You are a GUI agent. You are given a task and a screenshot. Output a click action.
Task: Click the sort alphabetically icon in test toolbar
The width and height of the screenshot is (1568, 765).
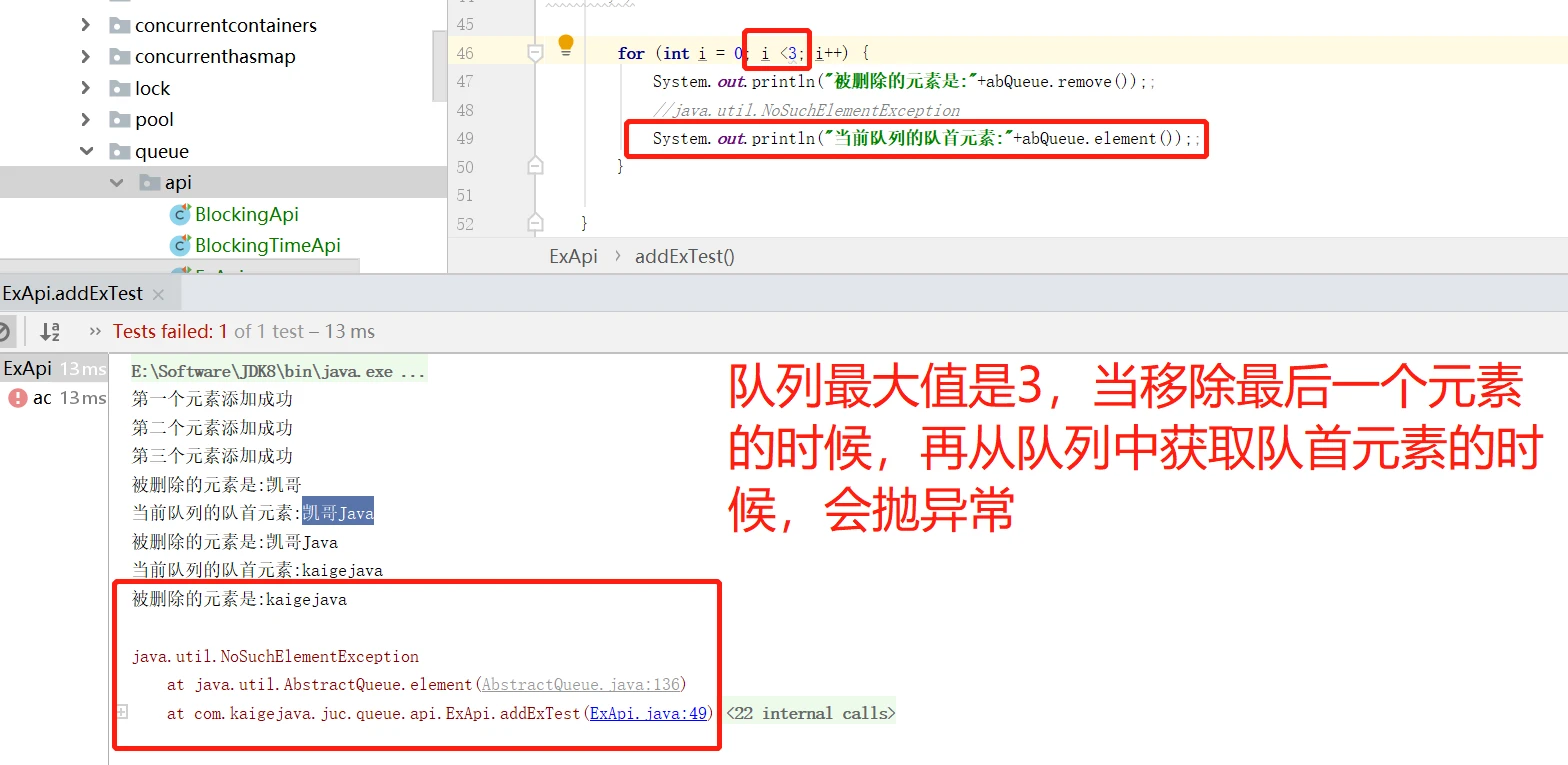(x=49, y=331)
